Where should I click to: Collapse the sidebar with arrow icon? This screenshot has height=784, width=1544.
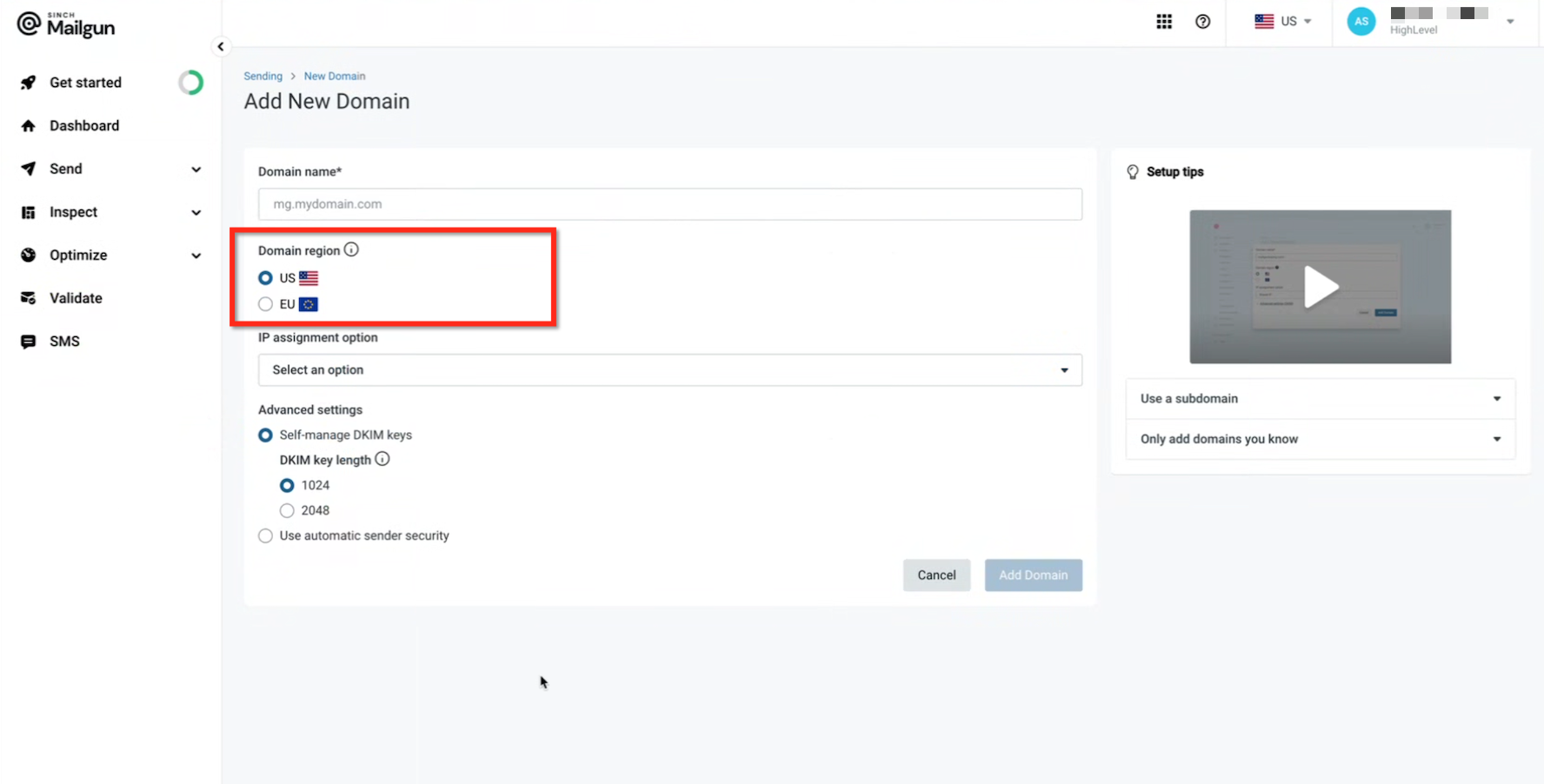click(x=221, y=47)
